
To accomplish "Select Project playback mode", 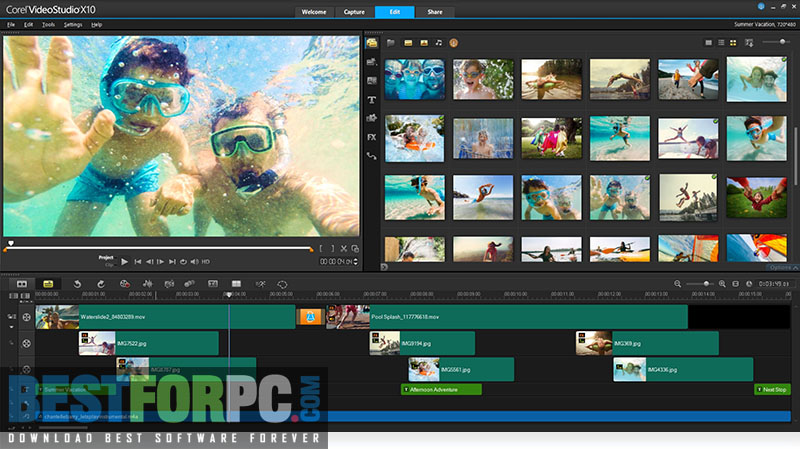I will (x=106, y=258).
